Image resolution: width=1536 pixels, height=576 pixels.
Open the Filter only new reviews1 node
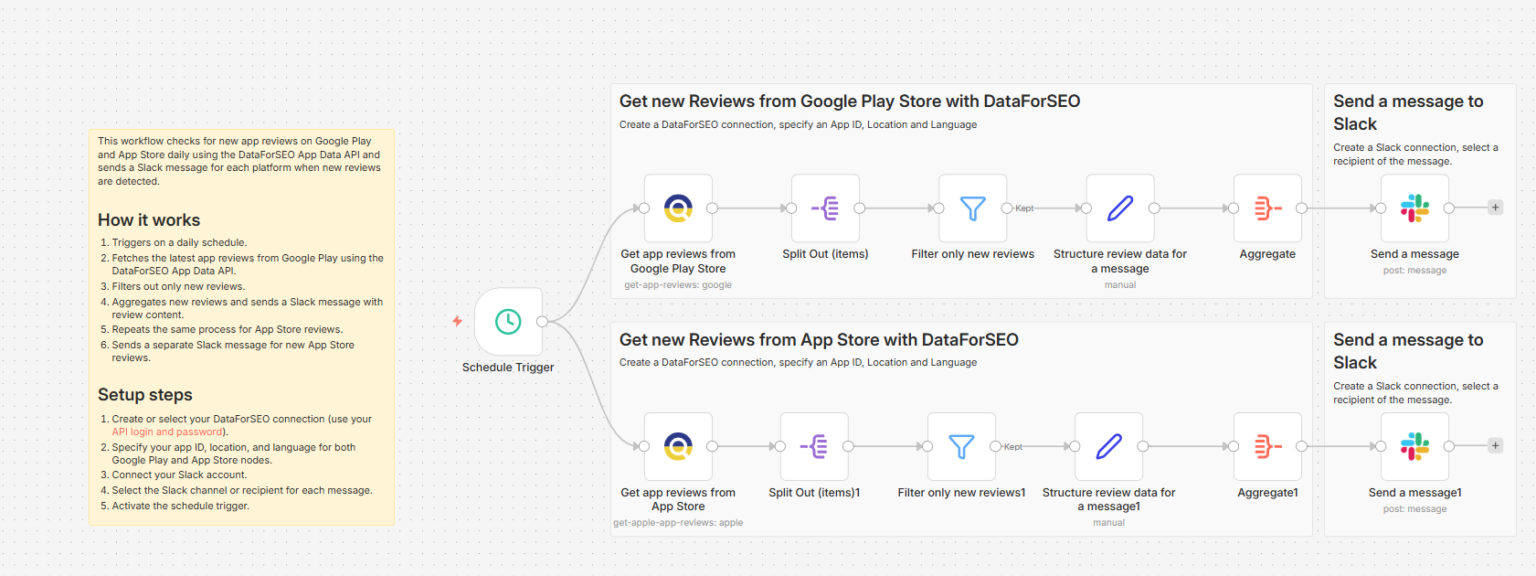[x=961, y=446]
